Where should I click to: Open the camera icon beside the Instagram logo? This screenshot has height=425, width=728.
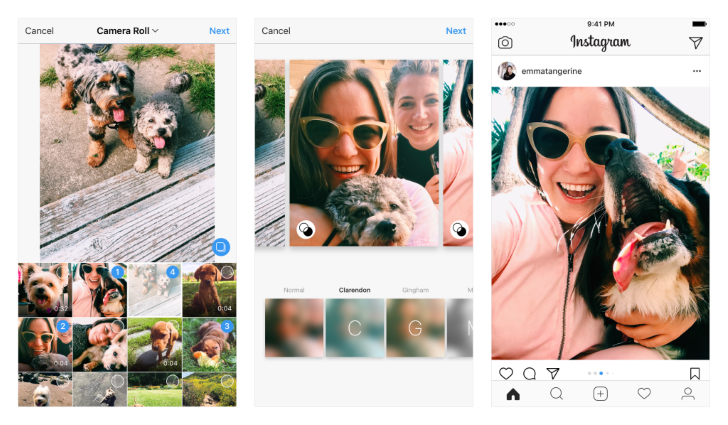pos(505,43)
